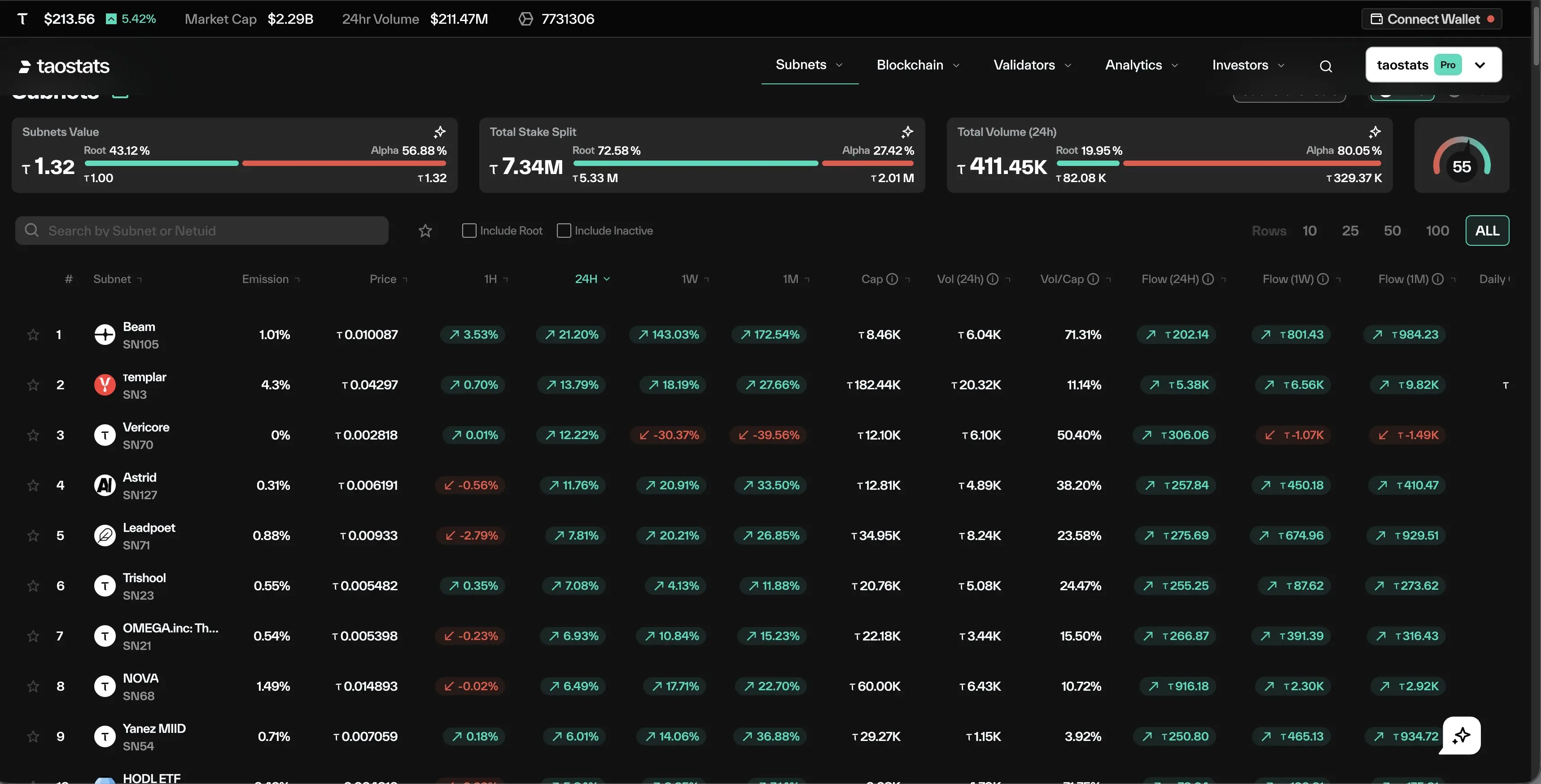Screen dimensions: 1541x784
Task: Click the taostats logo
Action: point(65,66)
